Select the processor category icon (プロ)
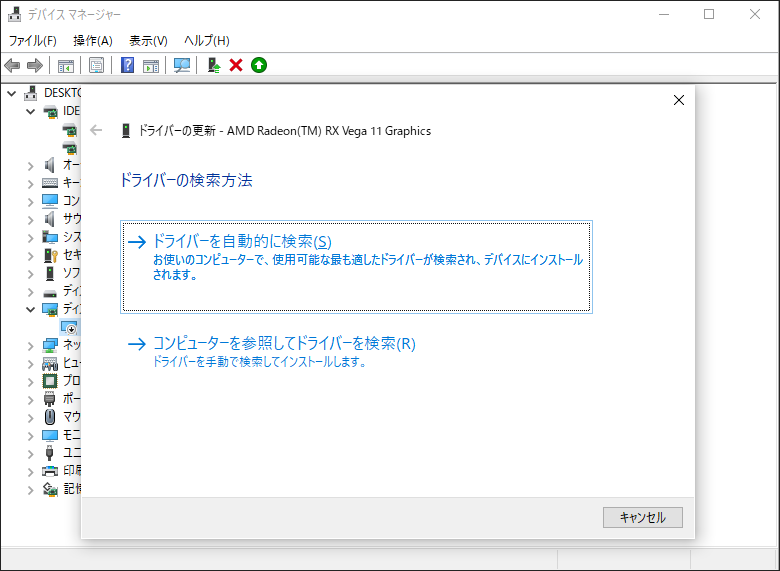Viewport: 780px width, 571px height. click(50, 381)
